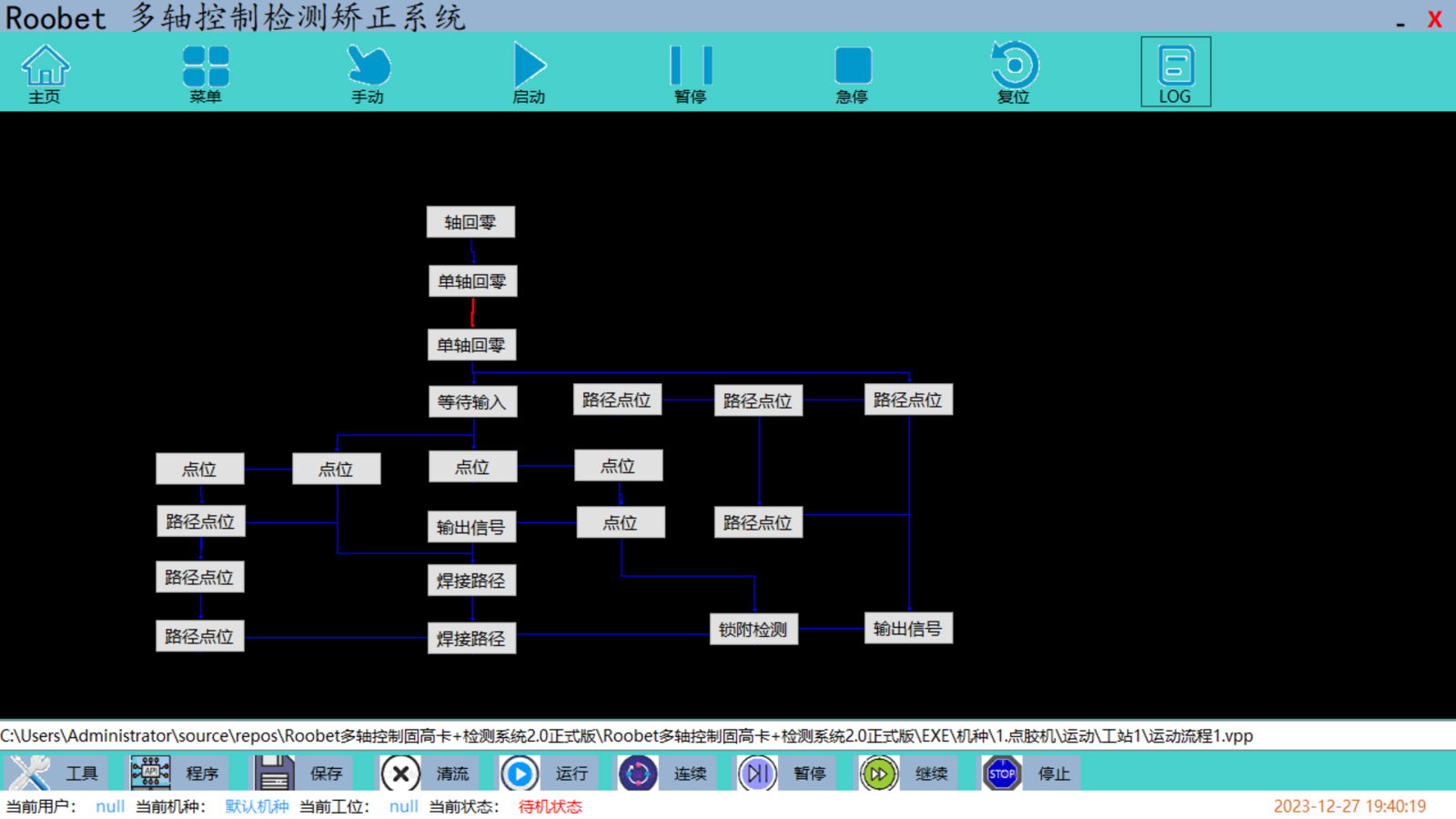Click the .vpp file path text

(x=627, y=735)
